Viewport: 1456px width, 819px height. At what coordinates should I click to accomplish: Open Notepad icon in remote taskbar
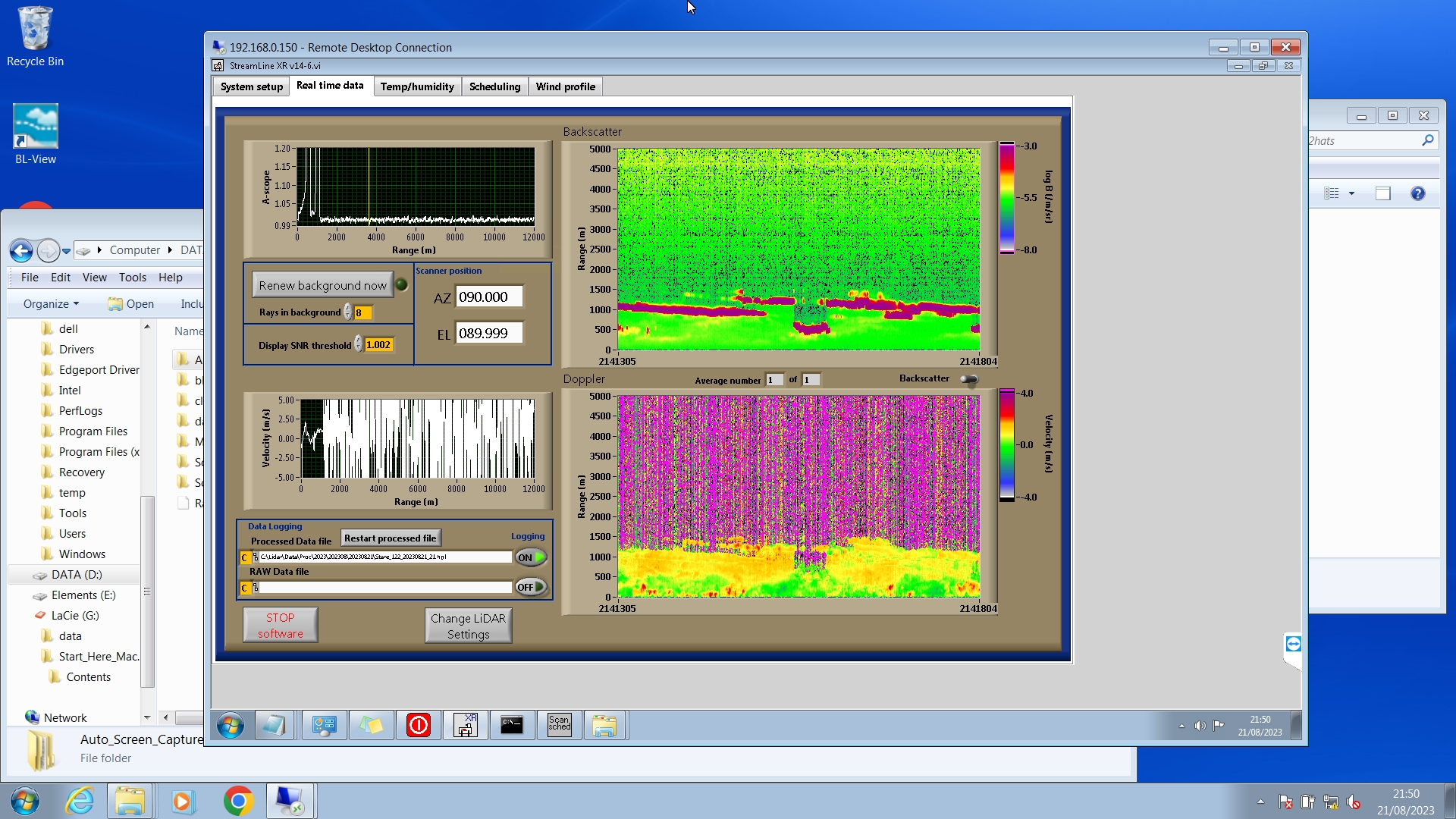[x=274, y=725]
